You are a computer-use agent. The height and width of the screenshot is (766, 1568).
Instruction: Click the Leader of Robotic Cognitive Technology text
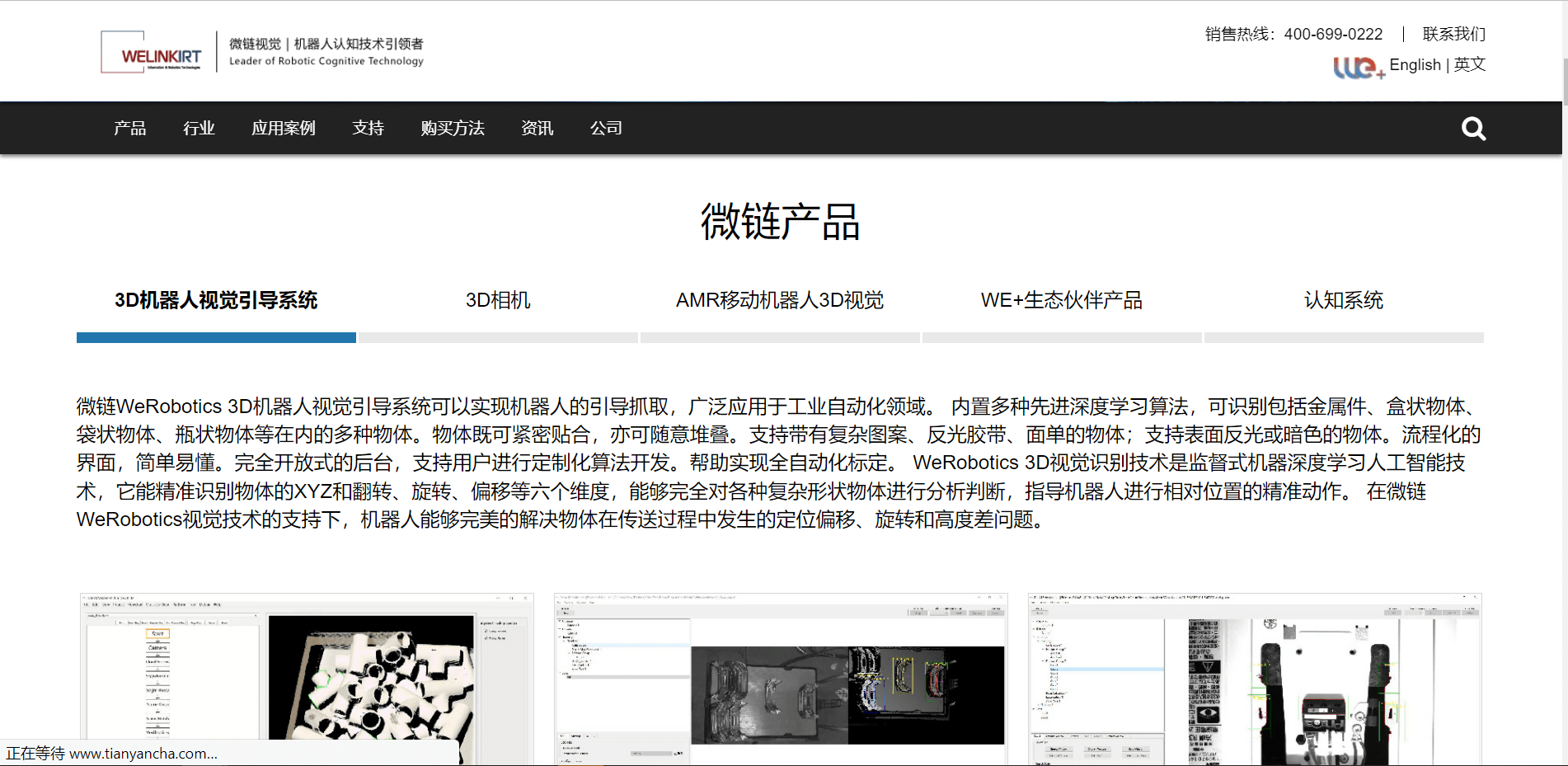tap(326, 61)
